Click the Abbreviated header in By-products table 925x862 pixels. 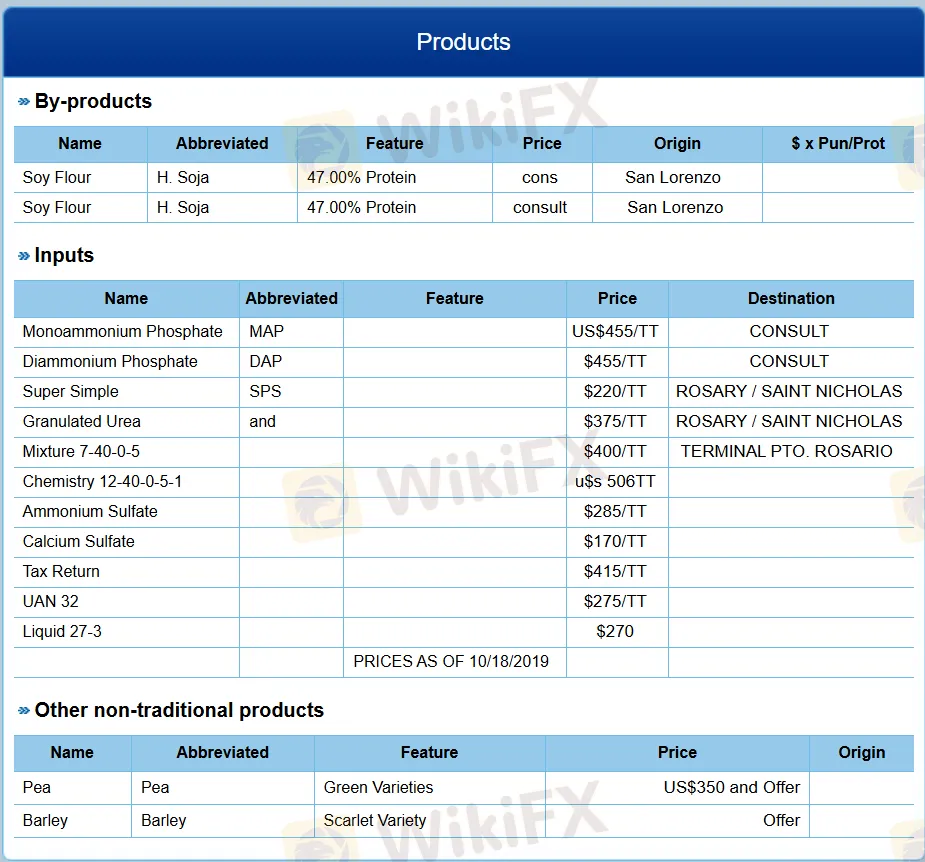pos(221,144)
